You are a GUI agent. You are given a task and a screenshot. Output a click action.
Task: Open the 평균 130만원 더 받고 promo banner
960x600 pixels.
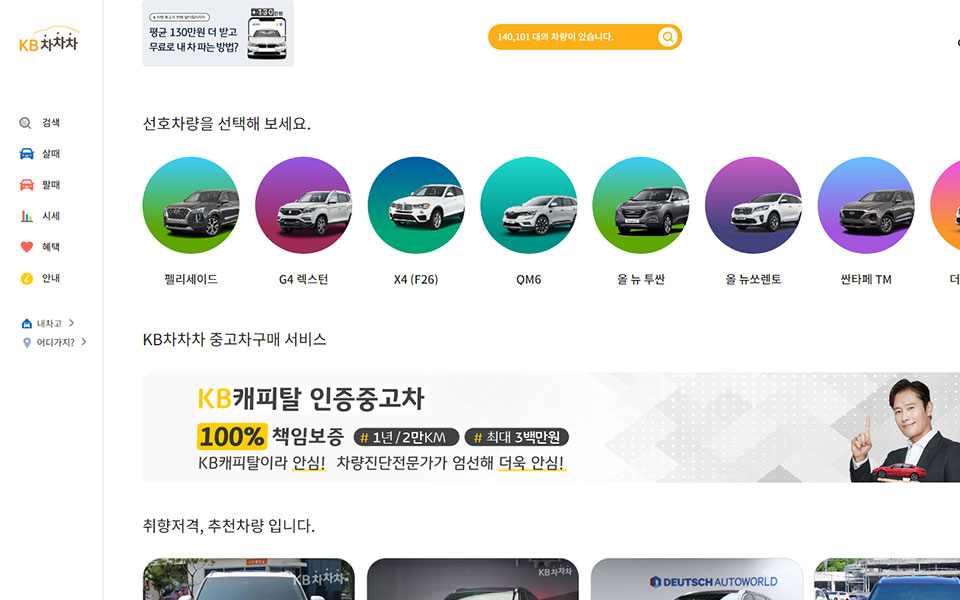[x=218, y=33]
